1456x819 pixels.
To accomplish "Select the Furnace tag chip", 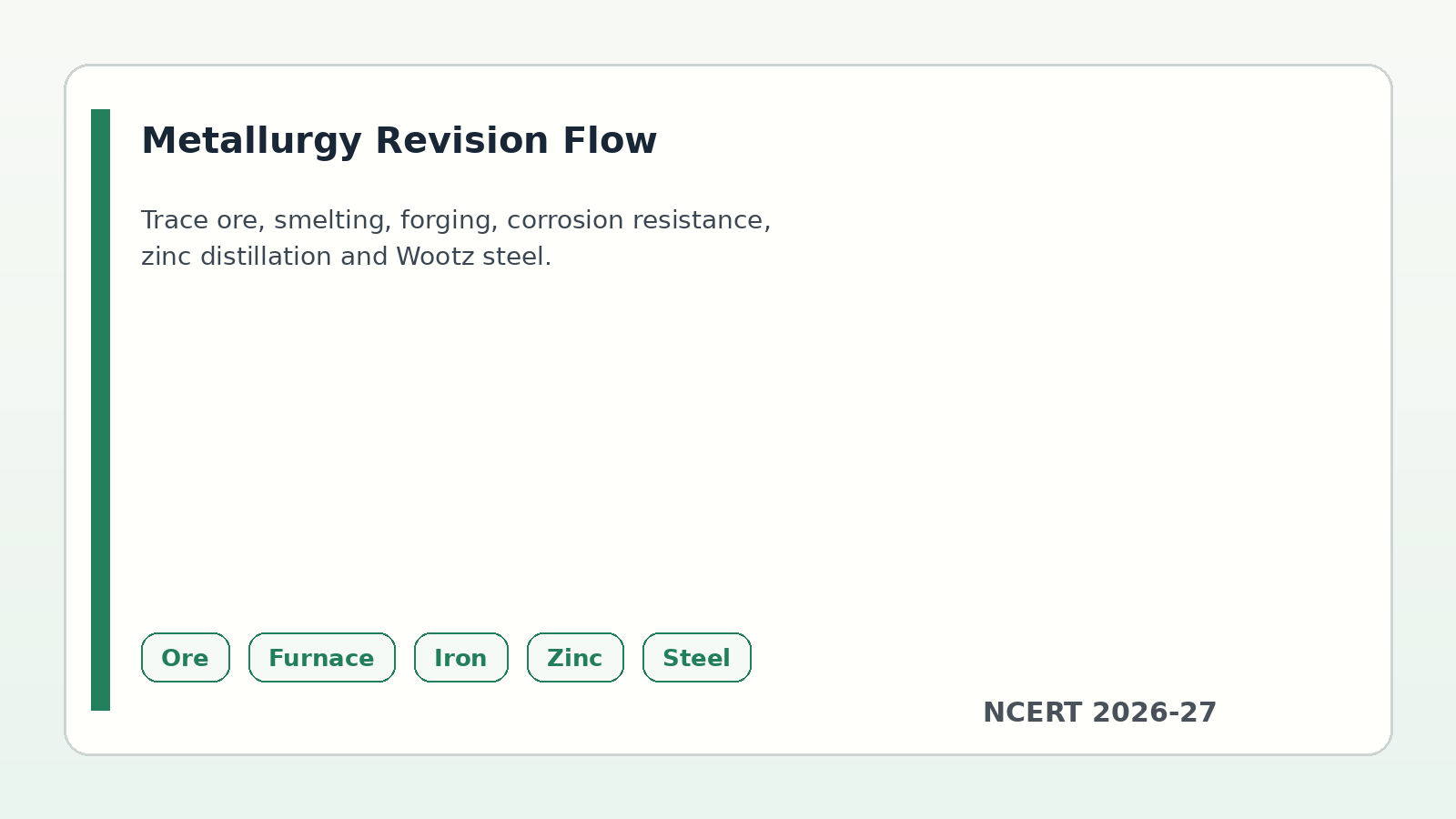I will click(322, 657).
